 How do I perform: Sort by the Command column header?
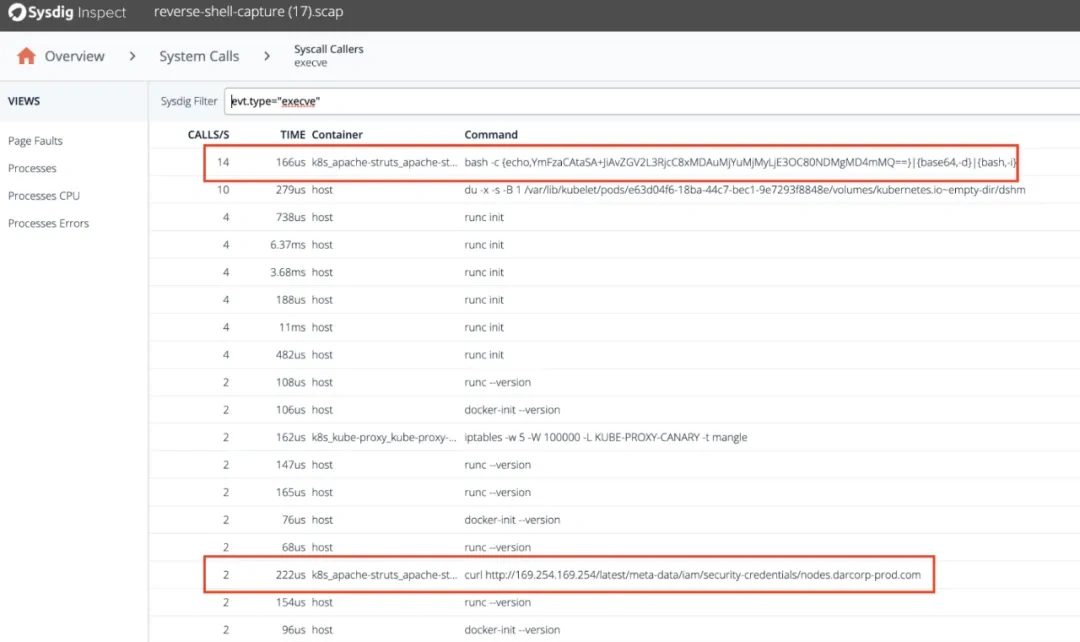point(491,134)
